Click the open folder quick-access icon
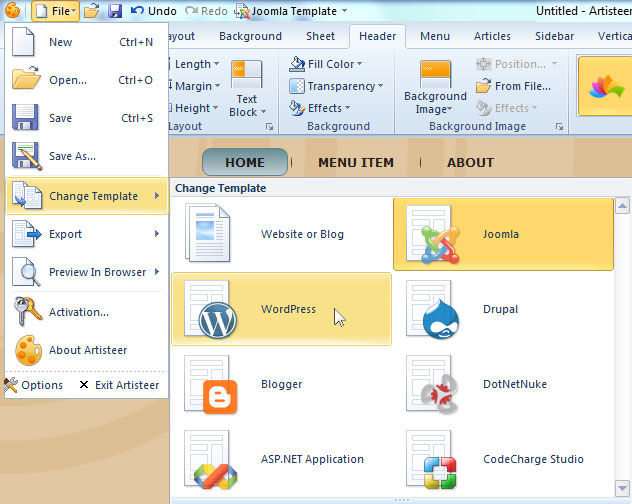The height and width of the screenshot is (504, 632). pyautogui.click(x=92, y=11)
